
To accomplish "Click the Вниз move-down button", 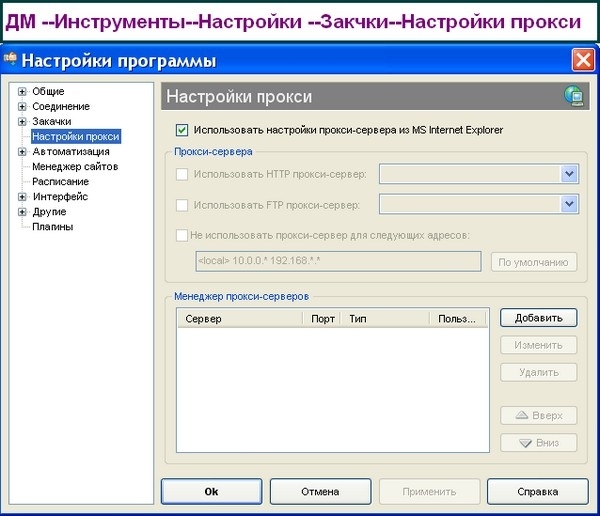I will coord(538,443).
